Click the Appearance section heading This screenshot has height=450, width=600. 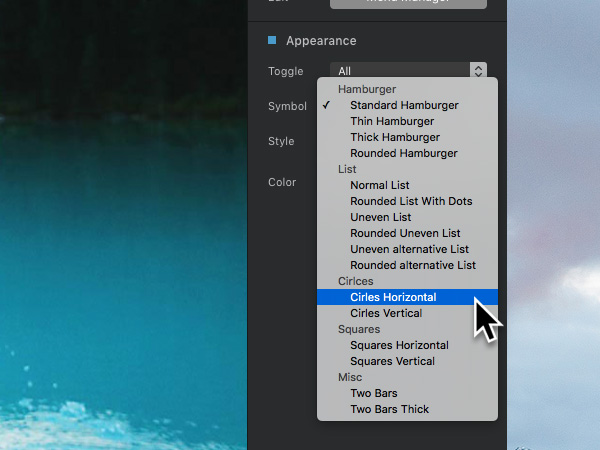[321, 41]
